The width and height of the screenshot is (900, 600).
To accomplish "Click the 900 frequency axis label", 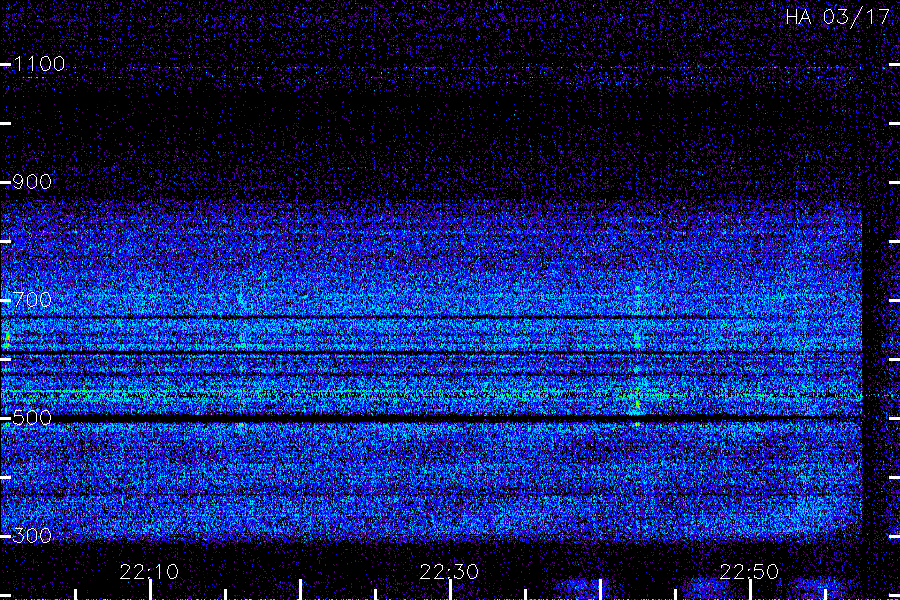I will [x=32, y=182].
